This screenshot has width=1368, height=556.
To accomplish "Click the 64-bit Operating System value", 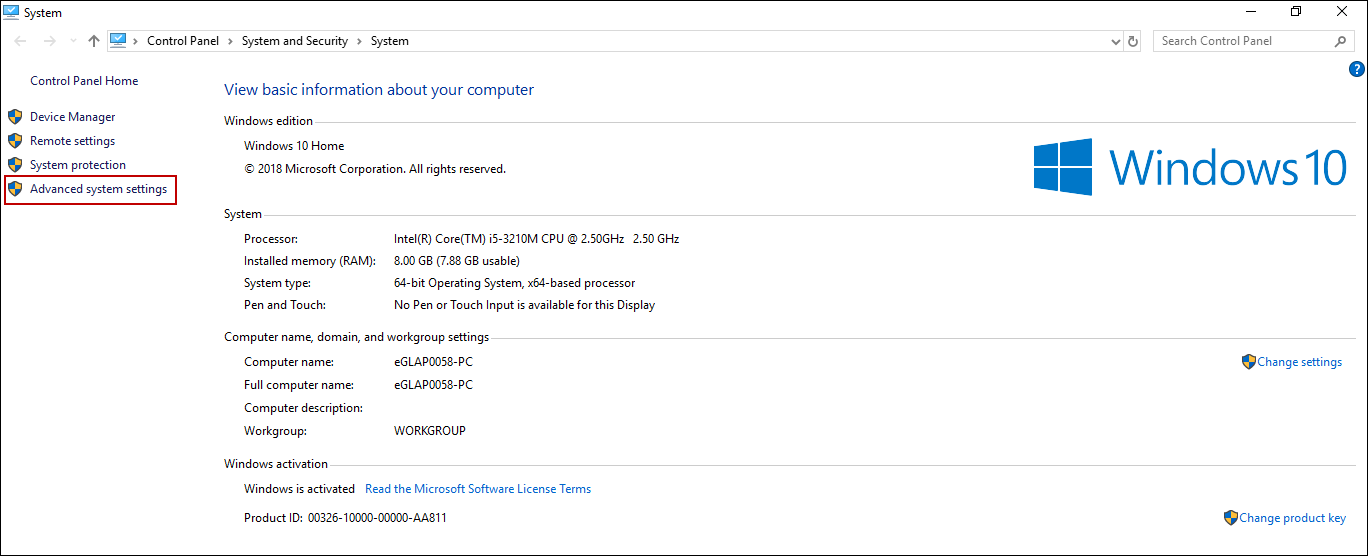I will pyautogui.click(x=514, y=283).
